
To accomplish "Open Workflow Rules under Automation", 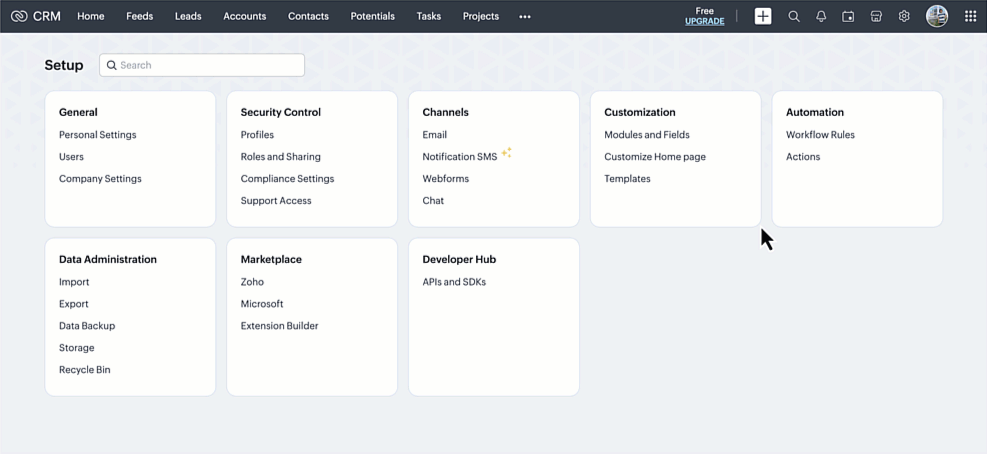I will (820, 135).
